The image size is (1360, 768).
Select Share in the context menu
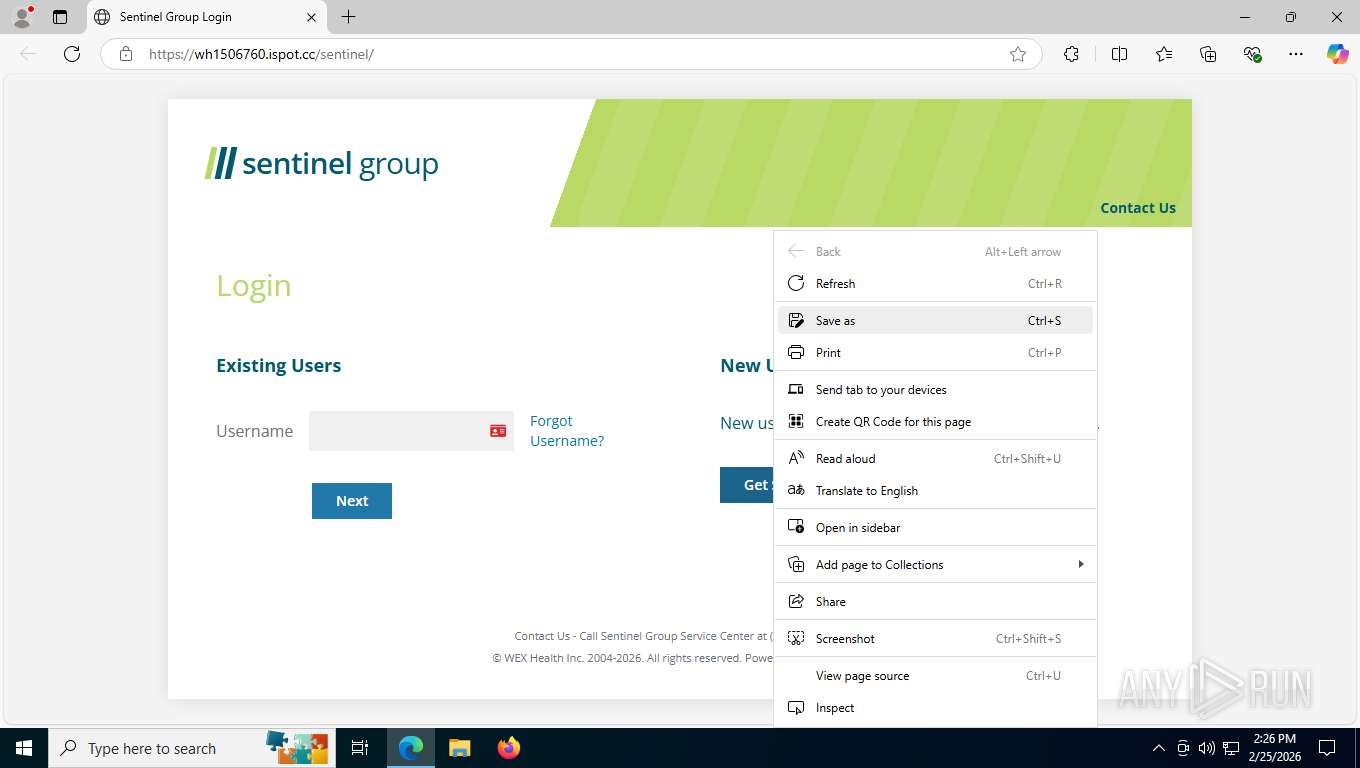click(935, 602)
